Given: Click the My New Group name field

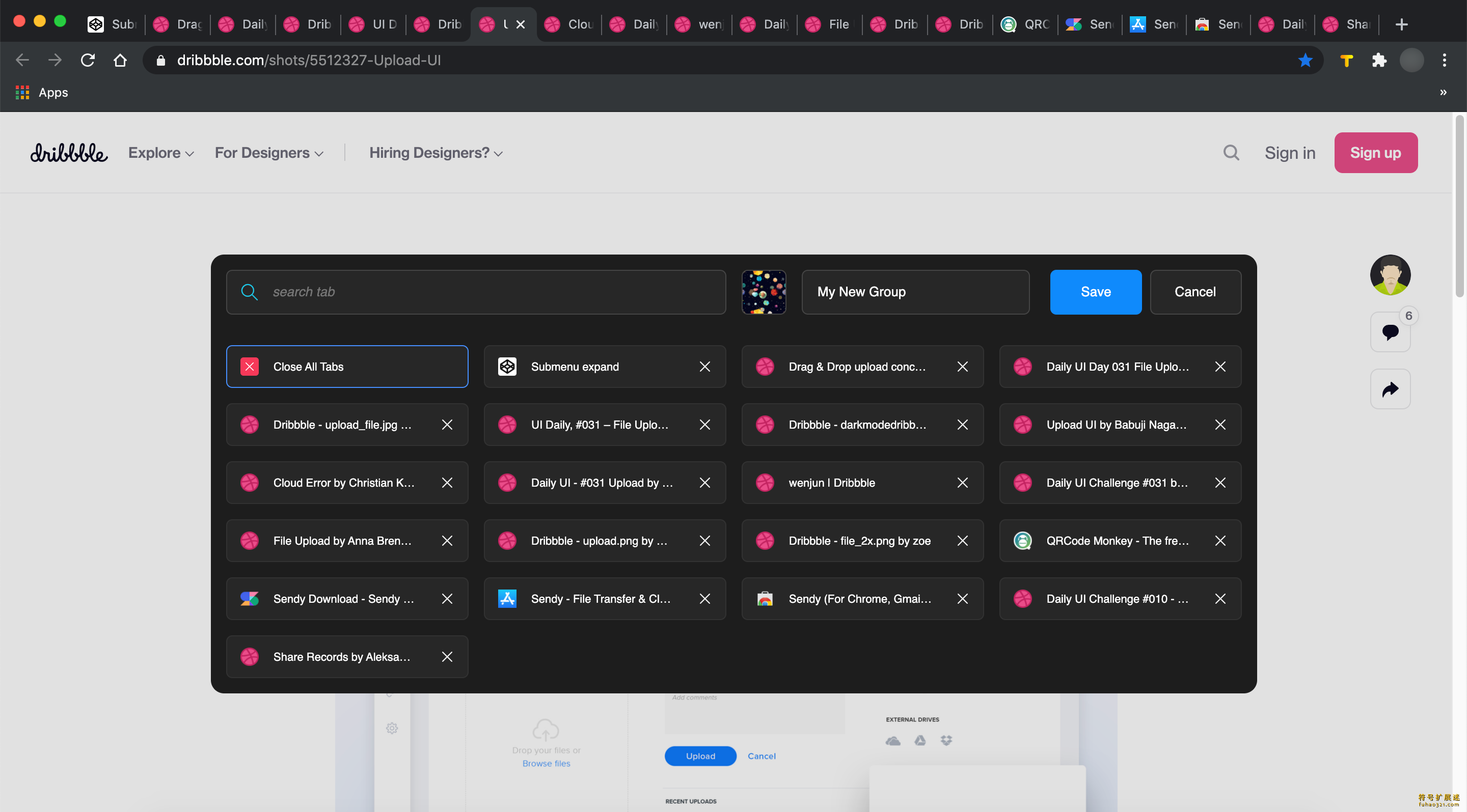Looking at the screenshot, I should [915, 292].
